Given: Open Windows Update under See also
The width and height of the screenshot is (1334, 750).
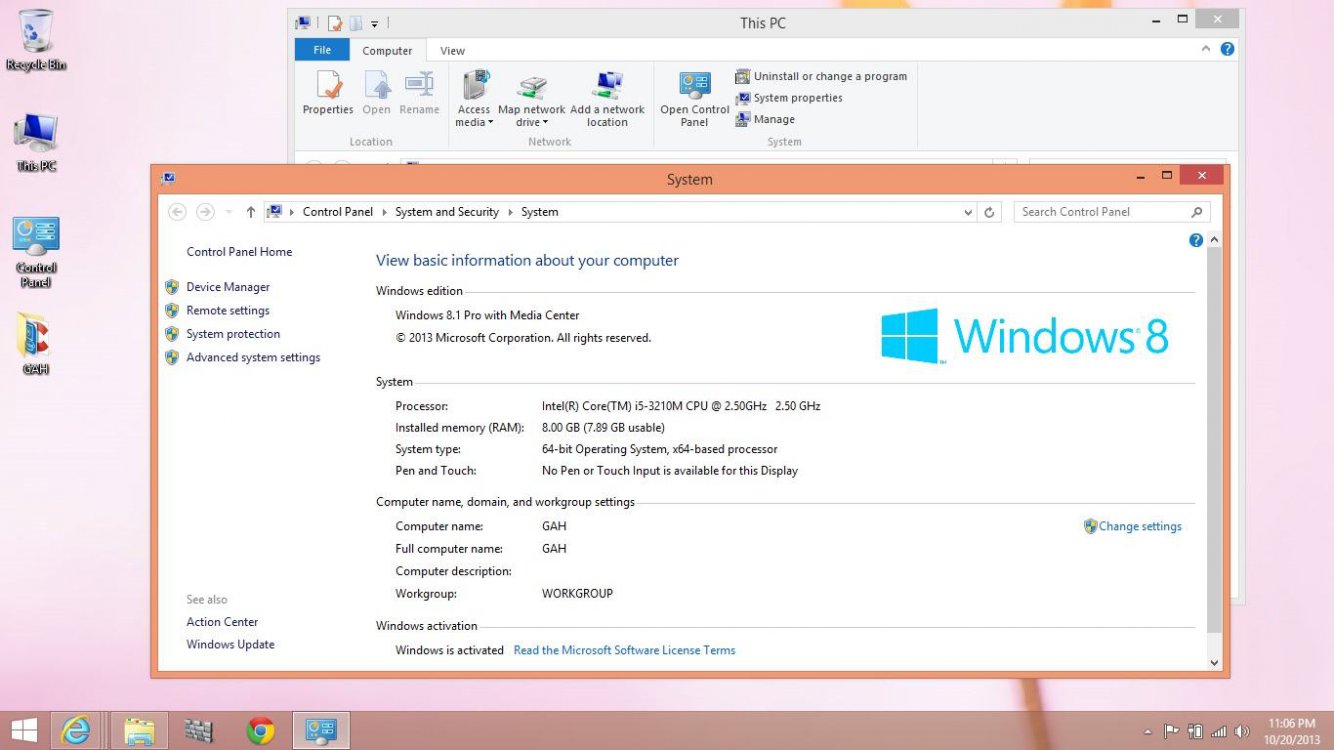Looking at the screenshot, I should [x=230, y=645].
